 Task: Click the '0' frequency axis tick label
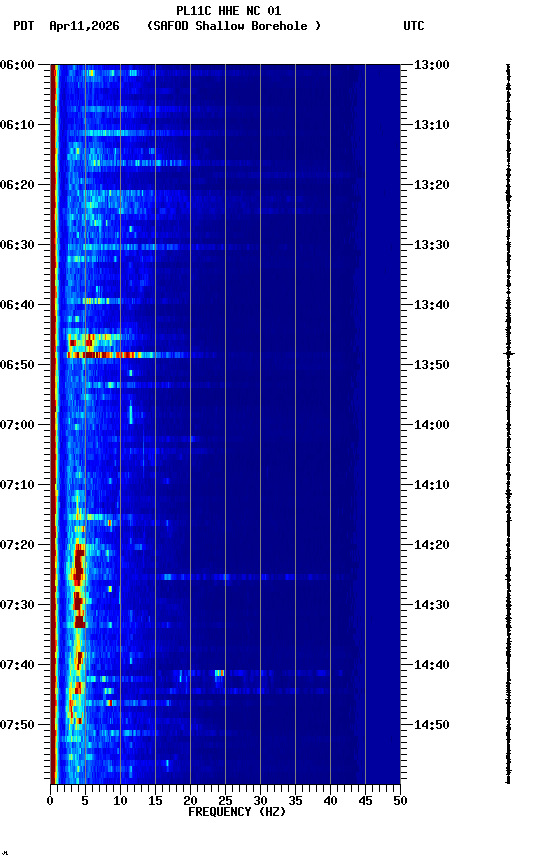pos(50,801)
